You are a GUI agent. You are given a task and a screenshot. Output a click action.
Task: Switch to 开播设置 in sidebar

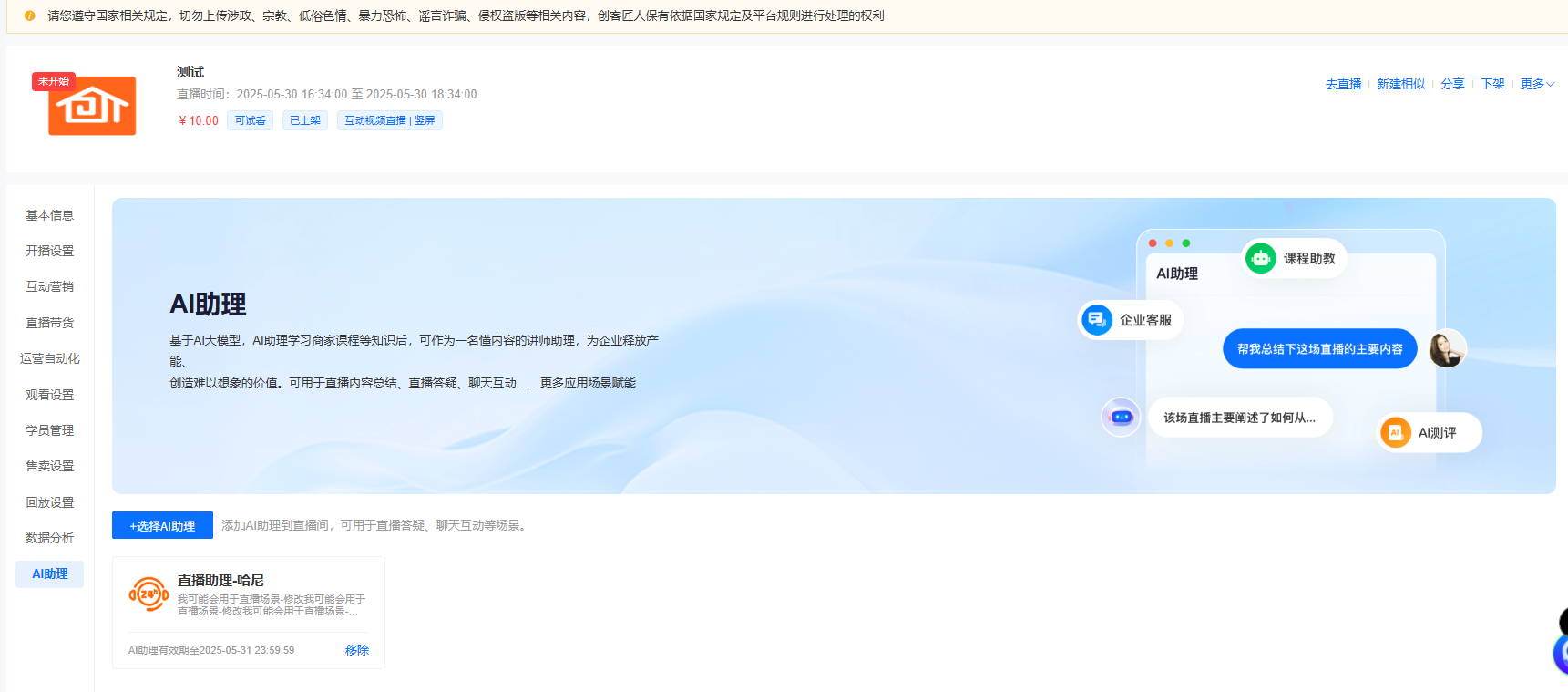click(50, 251)
